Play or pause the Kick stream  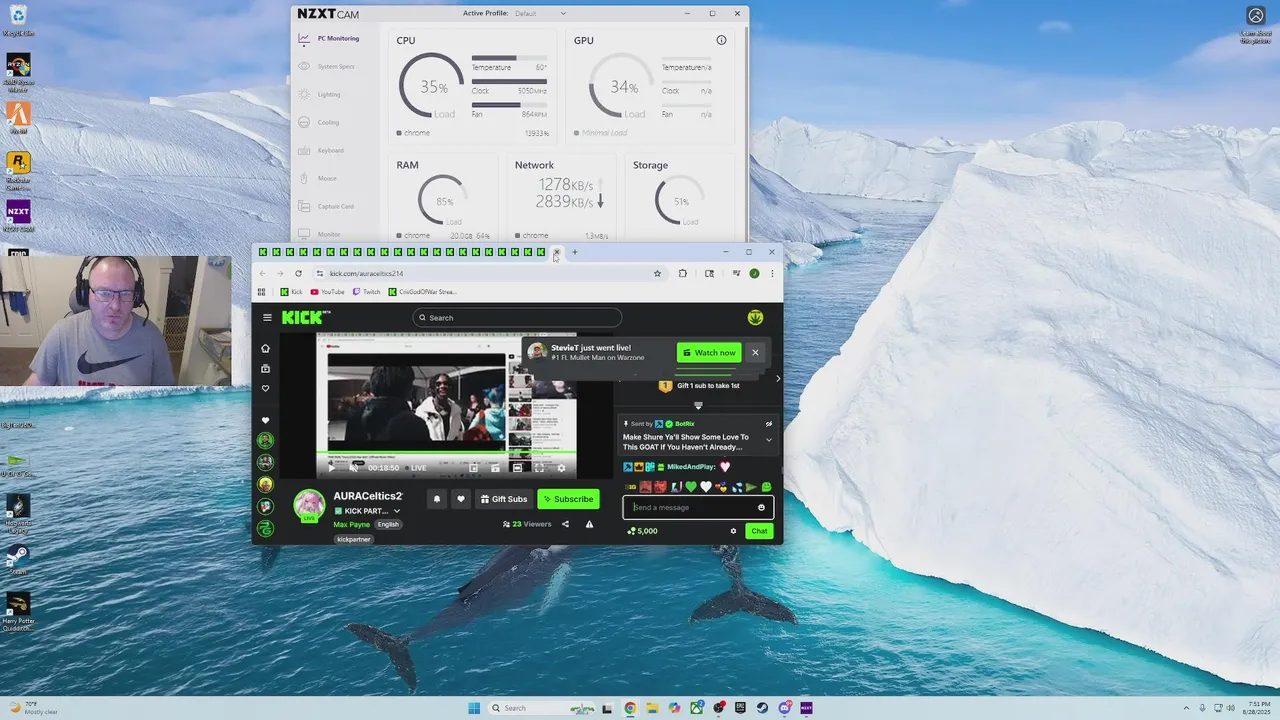point(332,467)
